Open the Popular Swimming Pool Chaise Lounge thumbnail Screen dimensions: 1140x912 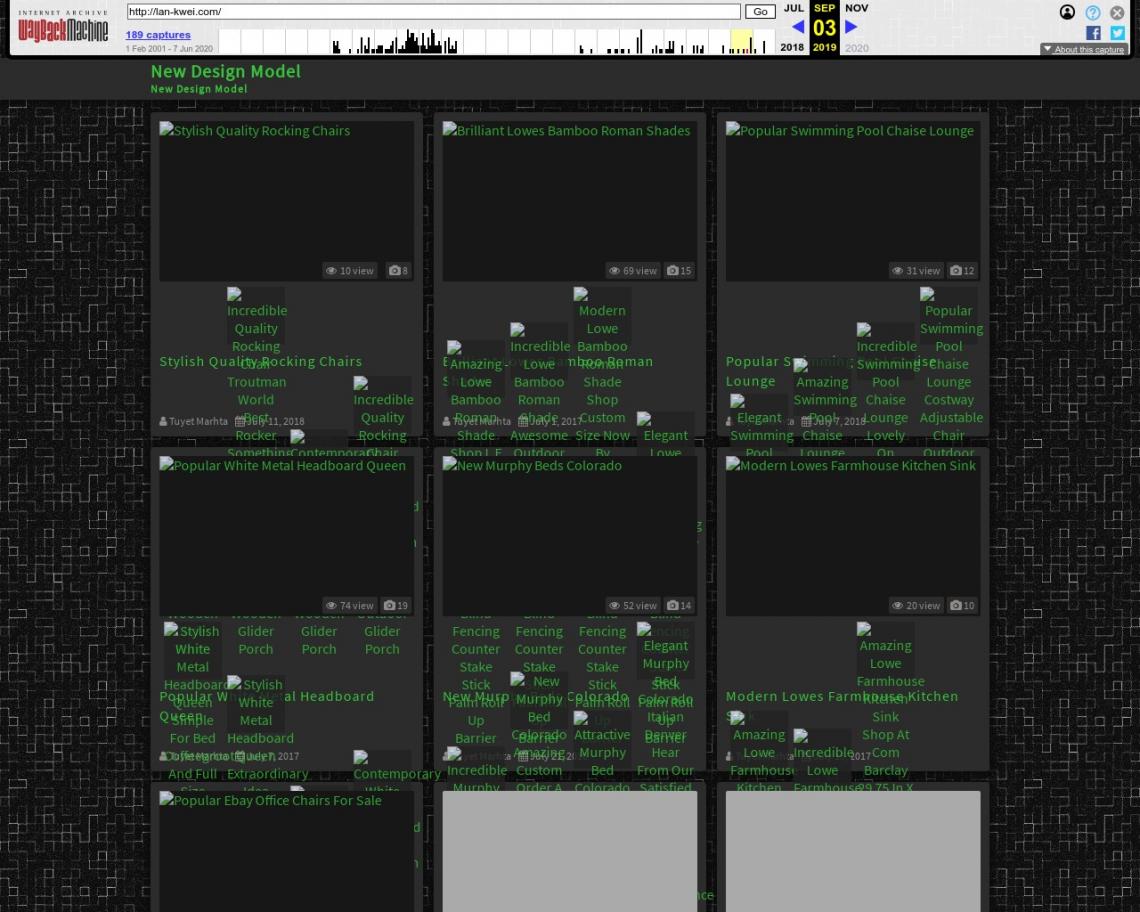coord(853,201)
